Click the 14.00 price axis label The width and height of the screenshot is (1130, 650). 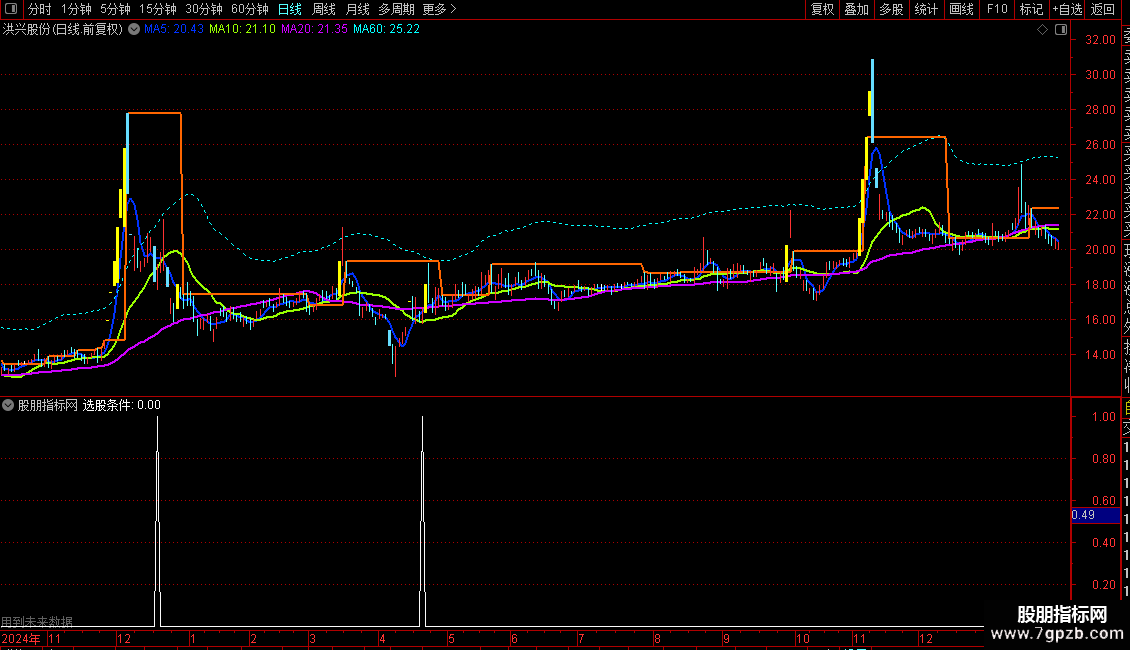[1100, 355]
